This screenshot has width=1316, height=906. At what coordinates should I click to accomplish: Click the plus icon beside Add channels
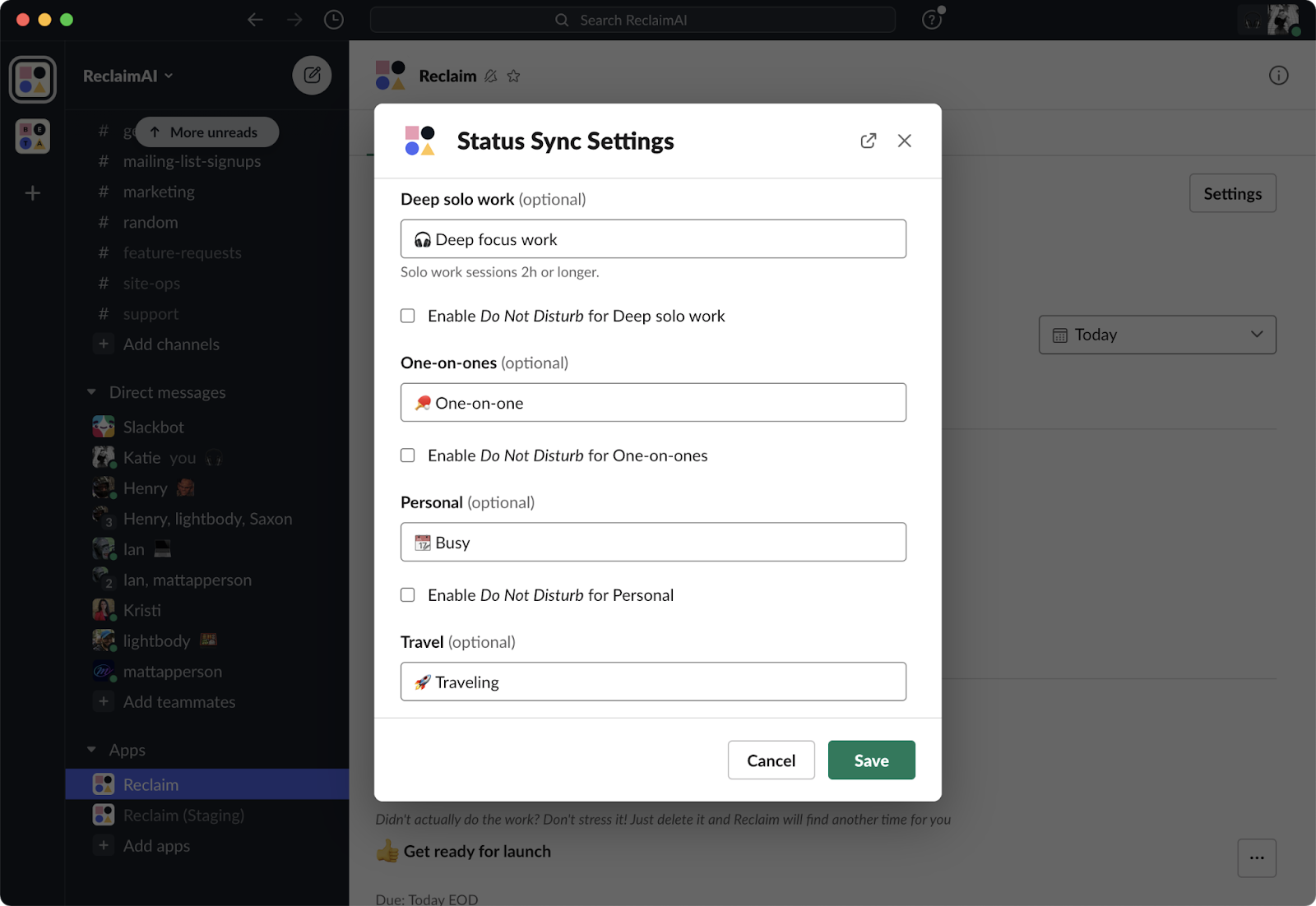[x=104, y=344]
